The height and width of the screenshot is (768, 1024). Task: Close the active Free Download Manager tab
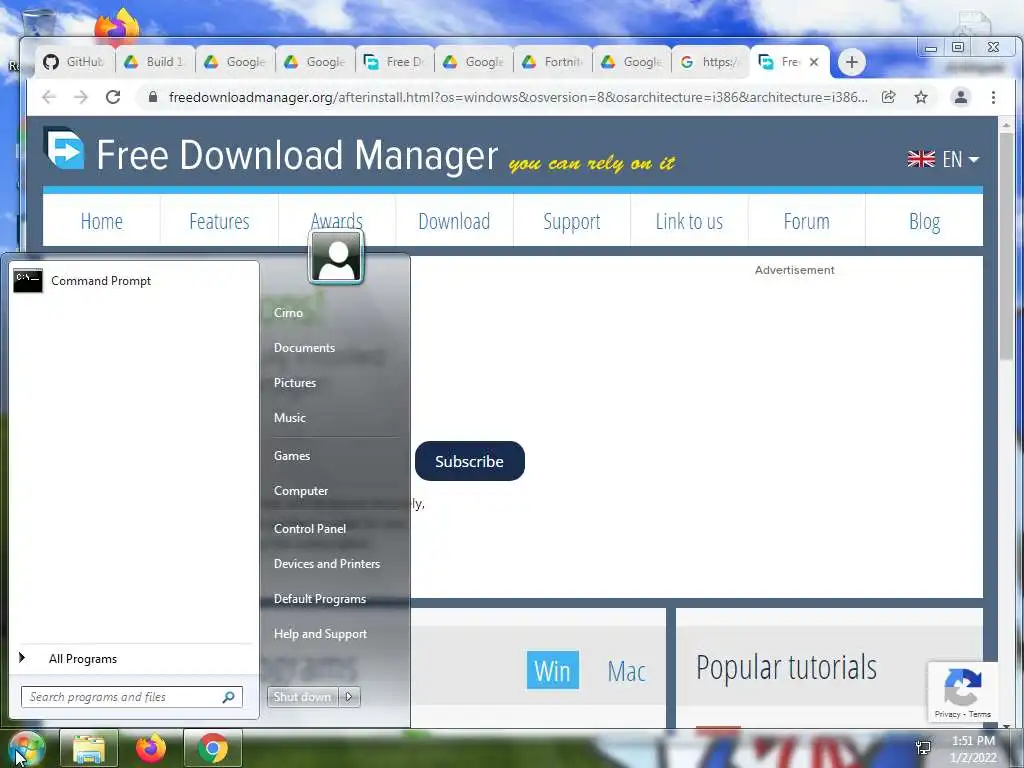point(814,62)
